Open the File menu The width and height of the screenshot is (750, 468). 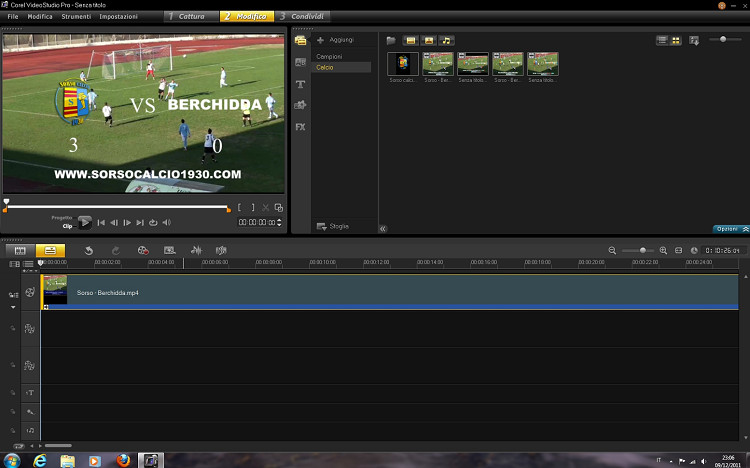click(x=13, y=16)
